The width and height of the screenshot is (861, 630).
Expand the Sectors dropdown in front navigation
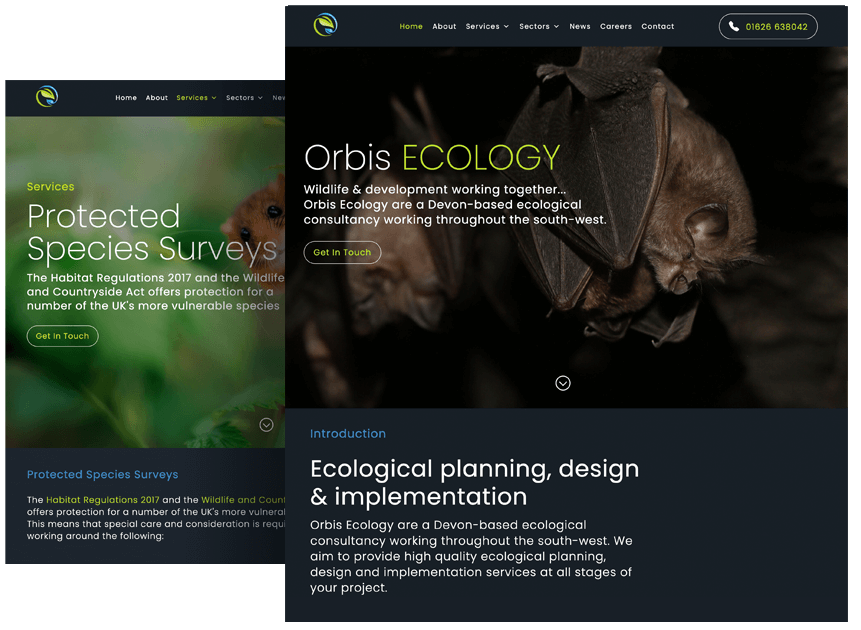tap(539, 27)
